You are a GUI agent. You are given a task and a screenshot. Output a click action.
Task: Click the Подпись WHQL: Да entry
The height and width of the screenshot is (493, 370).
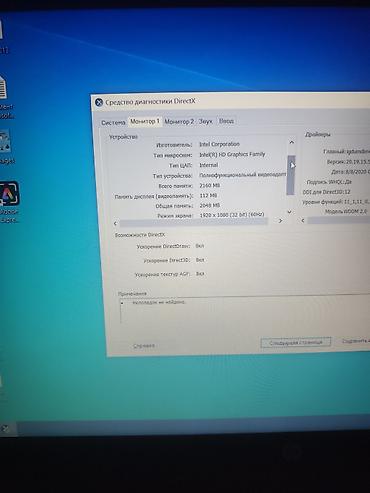point(329,182)
